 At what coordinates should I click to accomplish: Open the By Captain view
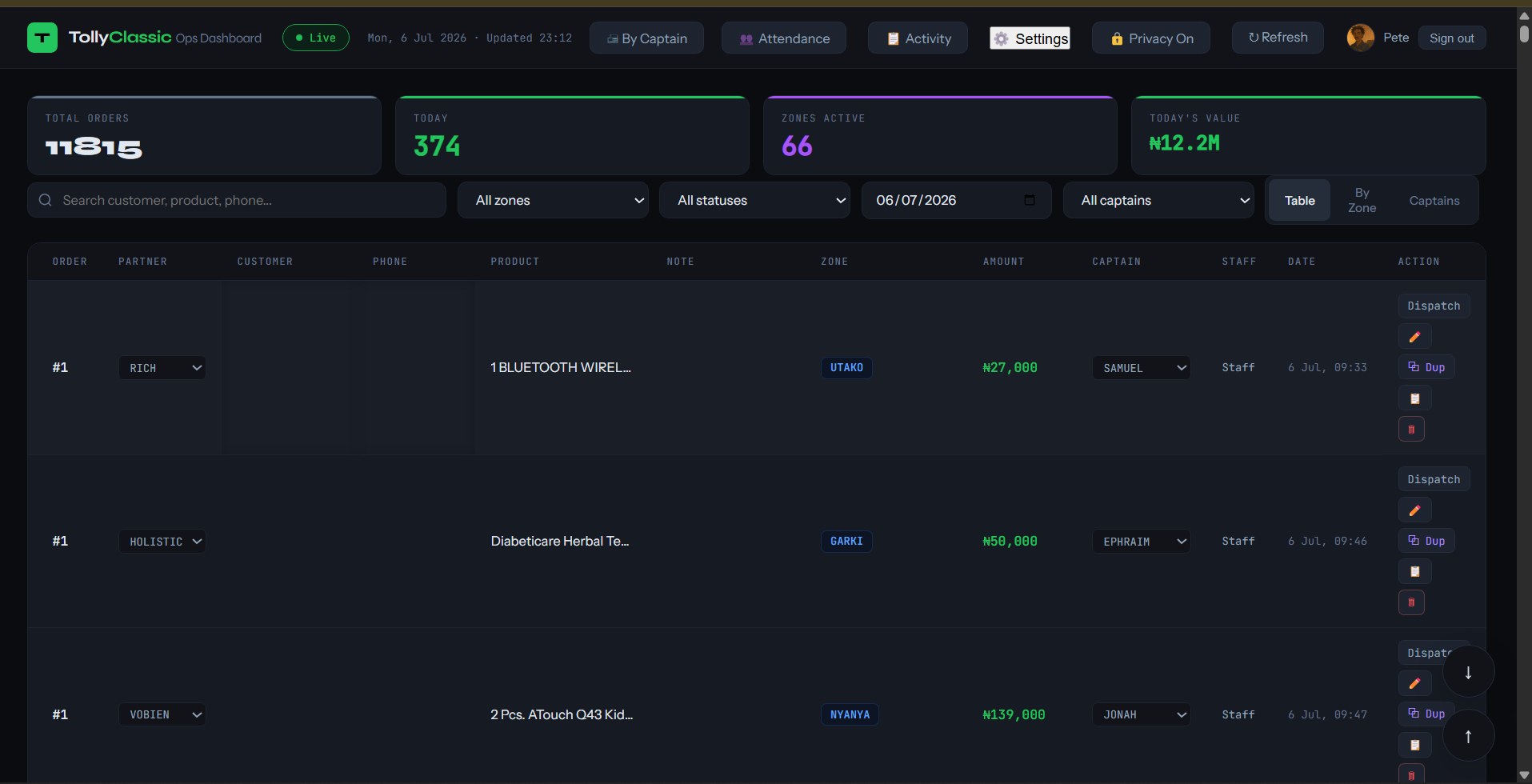(646, 38)
